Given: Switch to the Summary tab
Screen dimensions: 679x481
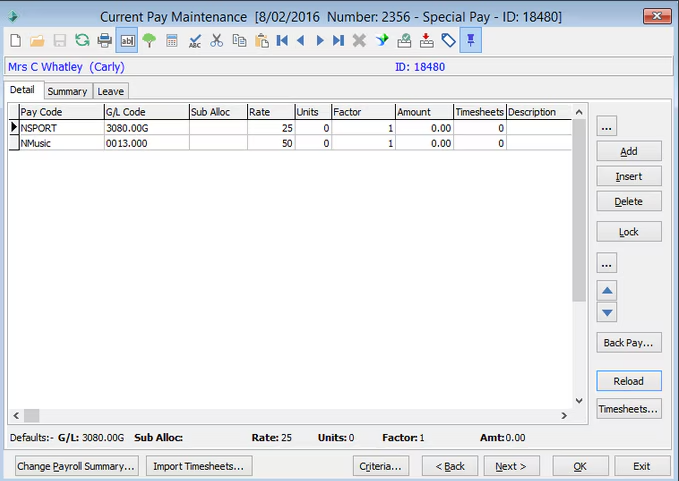Looking at the screenshot, I should pyautogui.click(x=67, y=92).
